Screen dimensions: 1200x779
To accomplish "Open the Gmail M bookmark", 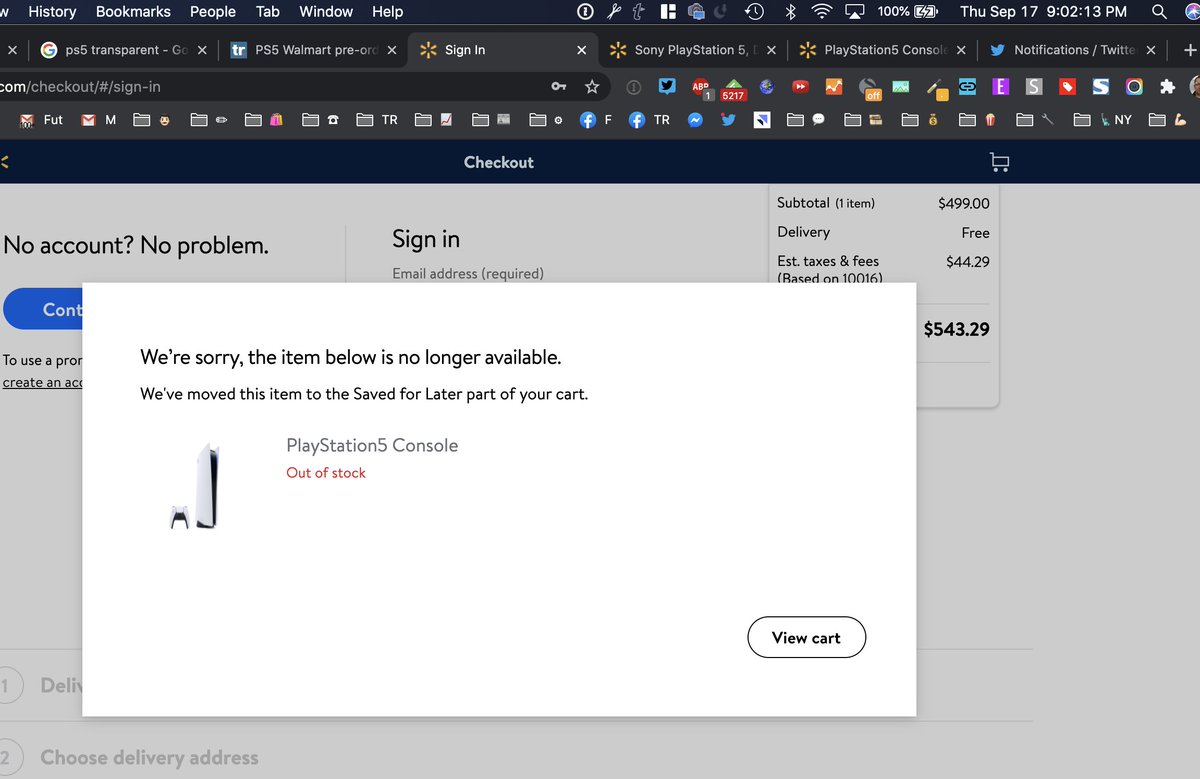I will 99,119.
